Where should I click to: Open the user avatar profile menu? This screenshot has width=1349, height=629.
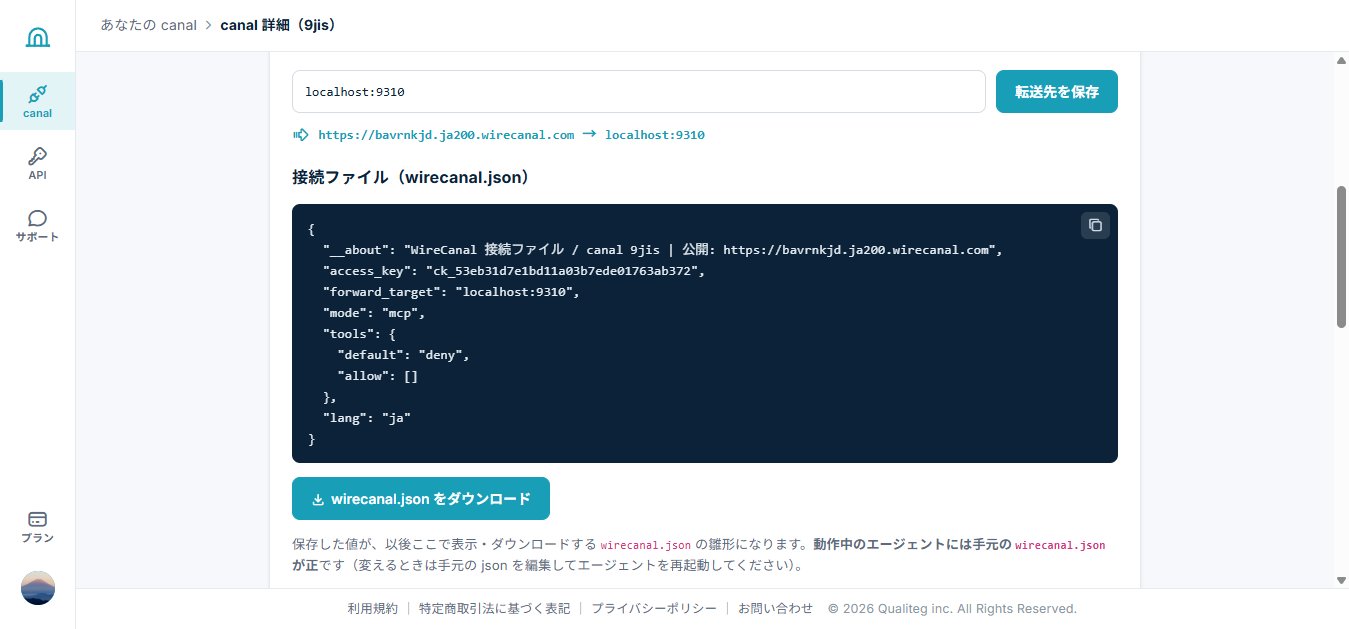[38, 588]
